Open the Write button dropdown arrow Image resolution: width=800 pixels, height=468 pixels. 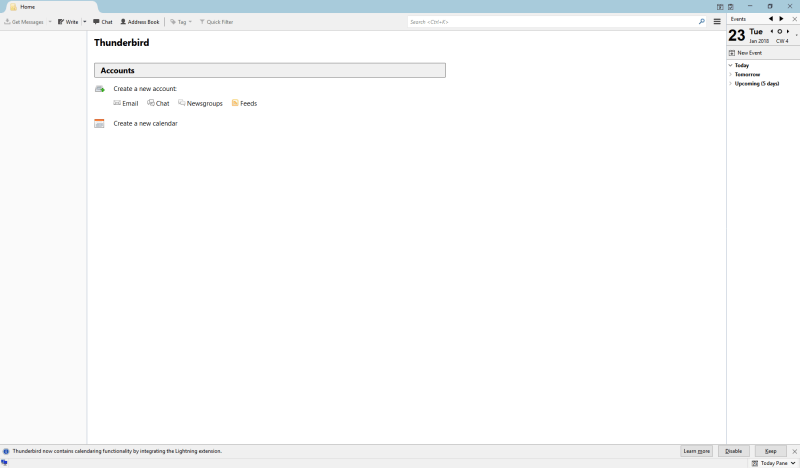click(85, 22)
